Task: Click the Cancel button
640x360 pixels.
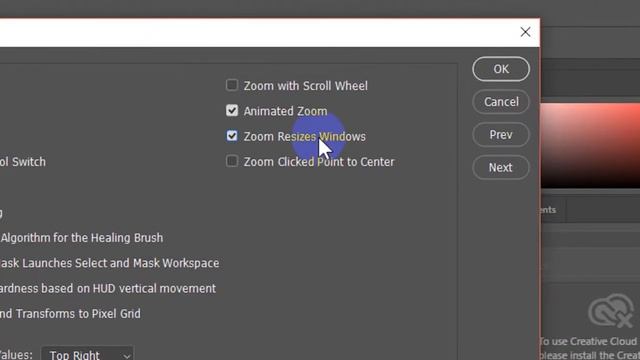Action: [x=501, y=102]
